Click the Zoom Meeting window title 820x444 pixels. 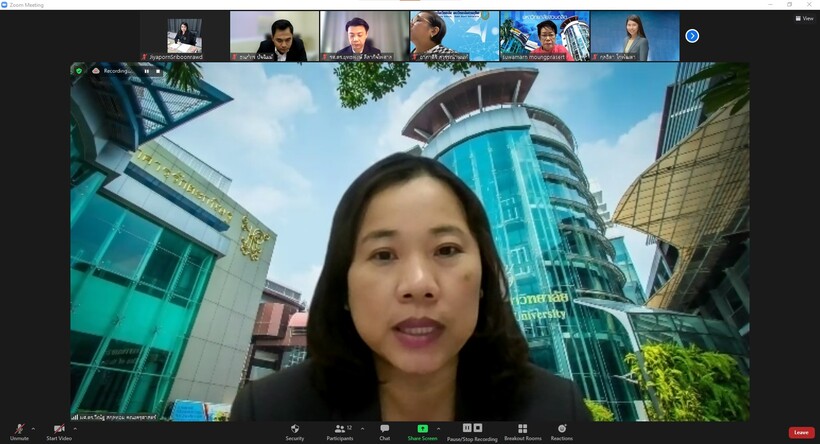click(x=27, y=5)
